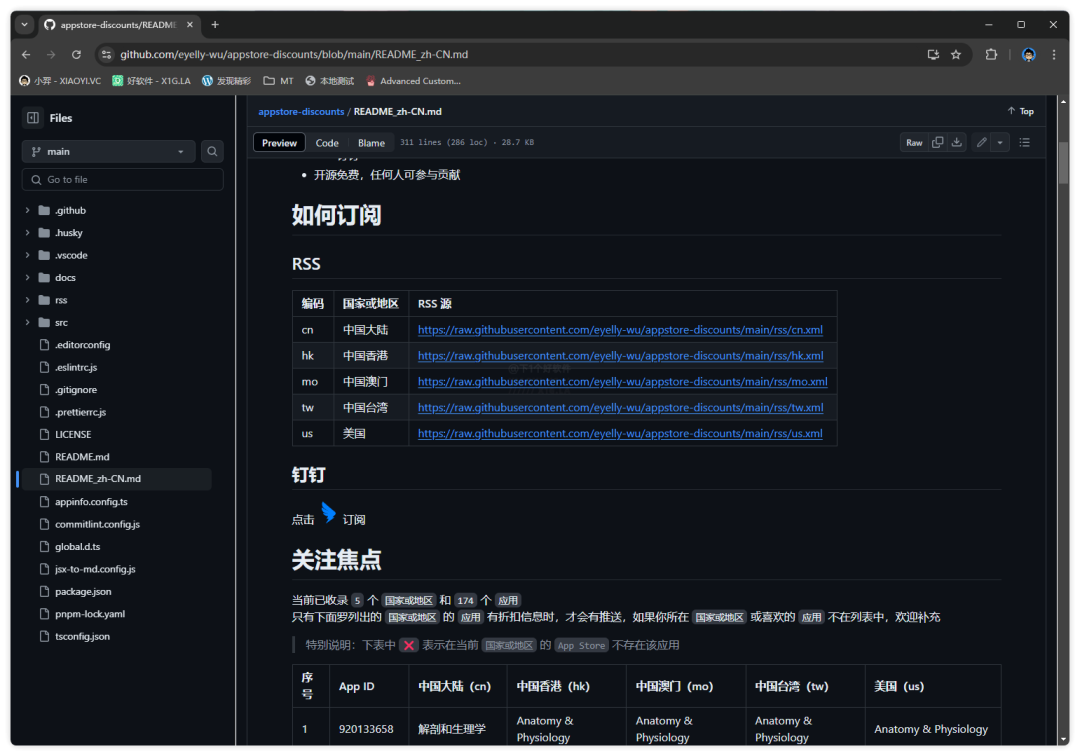
Task: Edit this file pencil icon
Action: (x=982, y=143)
